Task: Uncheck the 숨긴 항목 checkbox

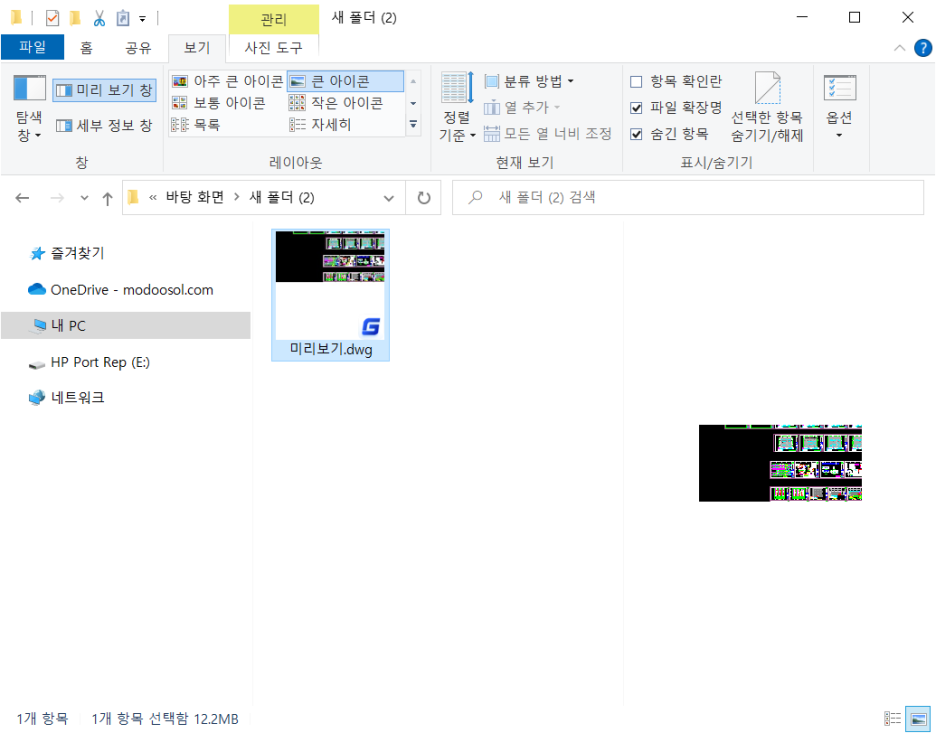Action: click(636, 134)
